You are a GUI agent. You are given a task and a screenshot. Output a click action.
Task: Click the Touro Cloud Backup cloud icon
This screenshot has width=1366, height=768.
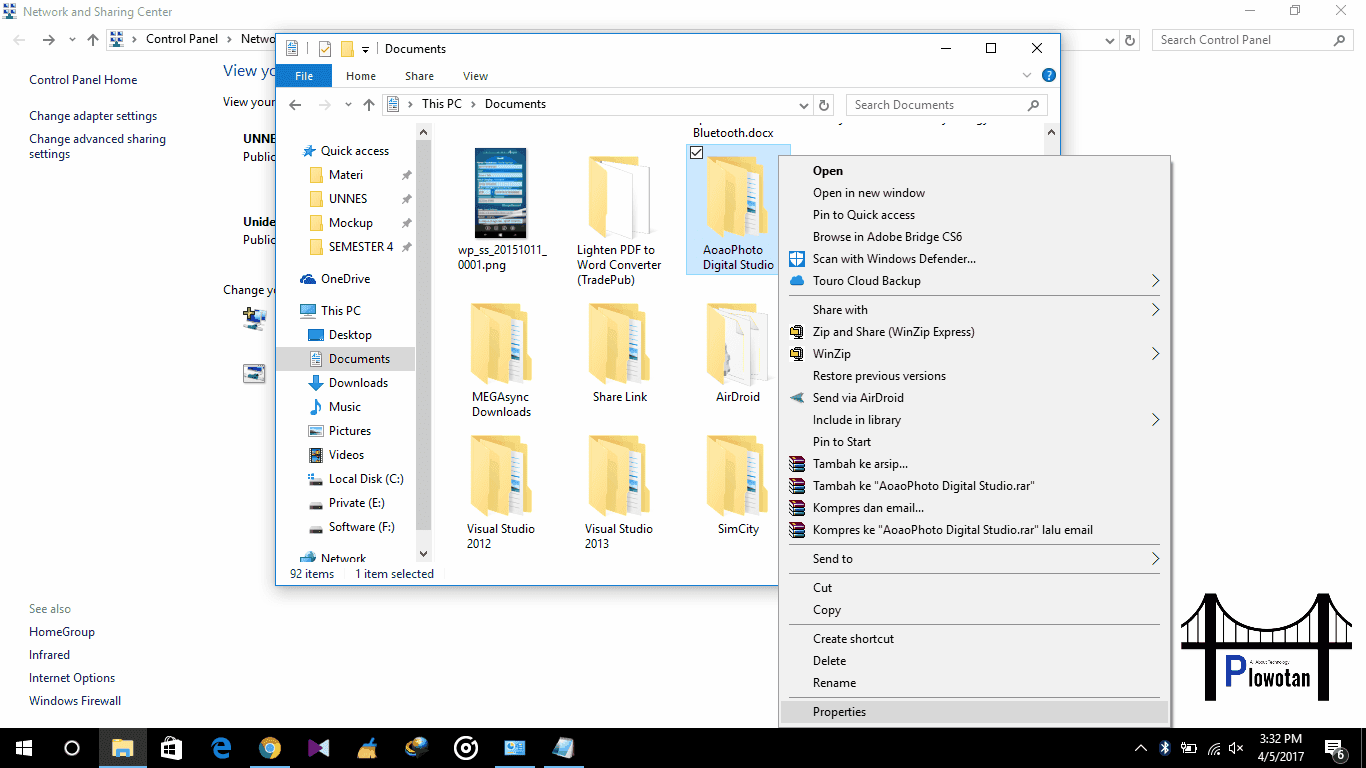(x=797, y=281)
